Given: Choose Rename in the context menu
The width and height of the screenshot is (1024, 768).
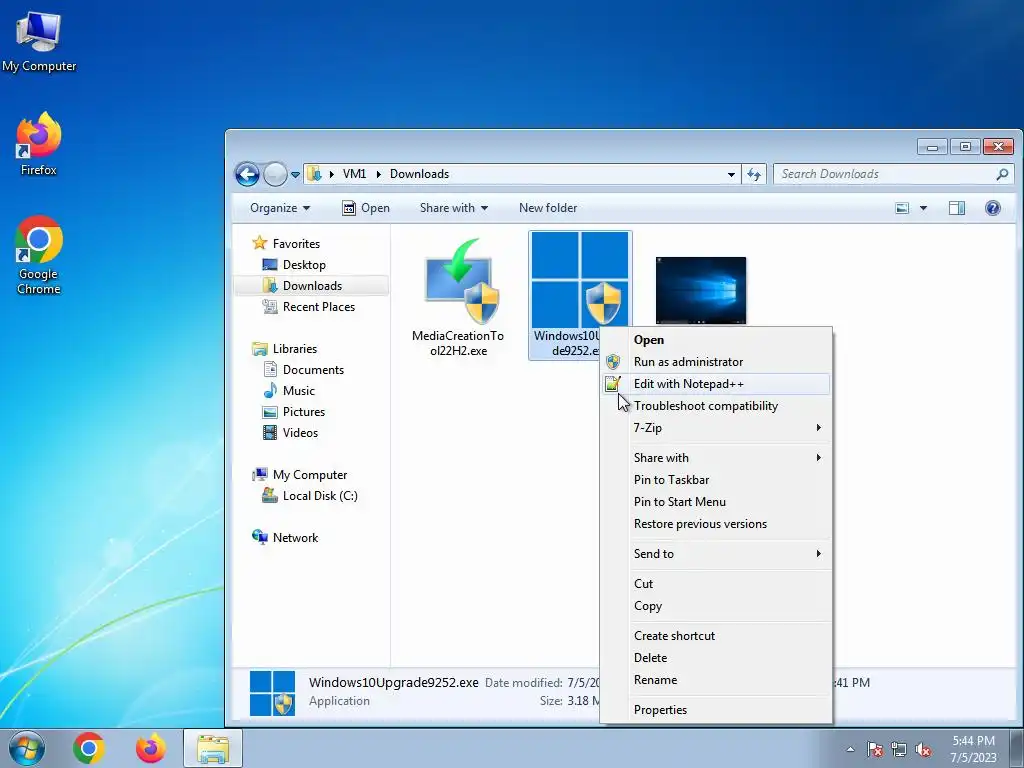Looking at the screenshot, I should 716,680.
